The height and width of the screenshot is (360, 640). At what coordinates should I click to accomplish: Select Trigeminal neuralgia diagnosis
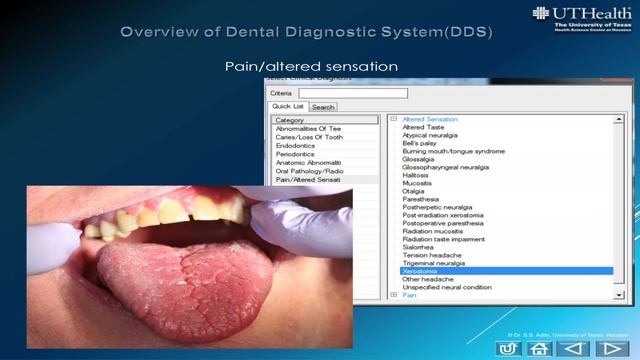pos(433,263)
